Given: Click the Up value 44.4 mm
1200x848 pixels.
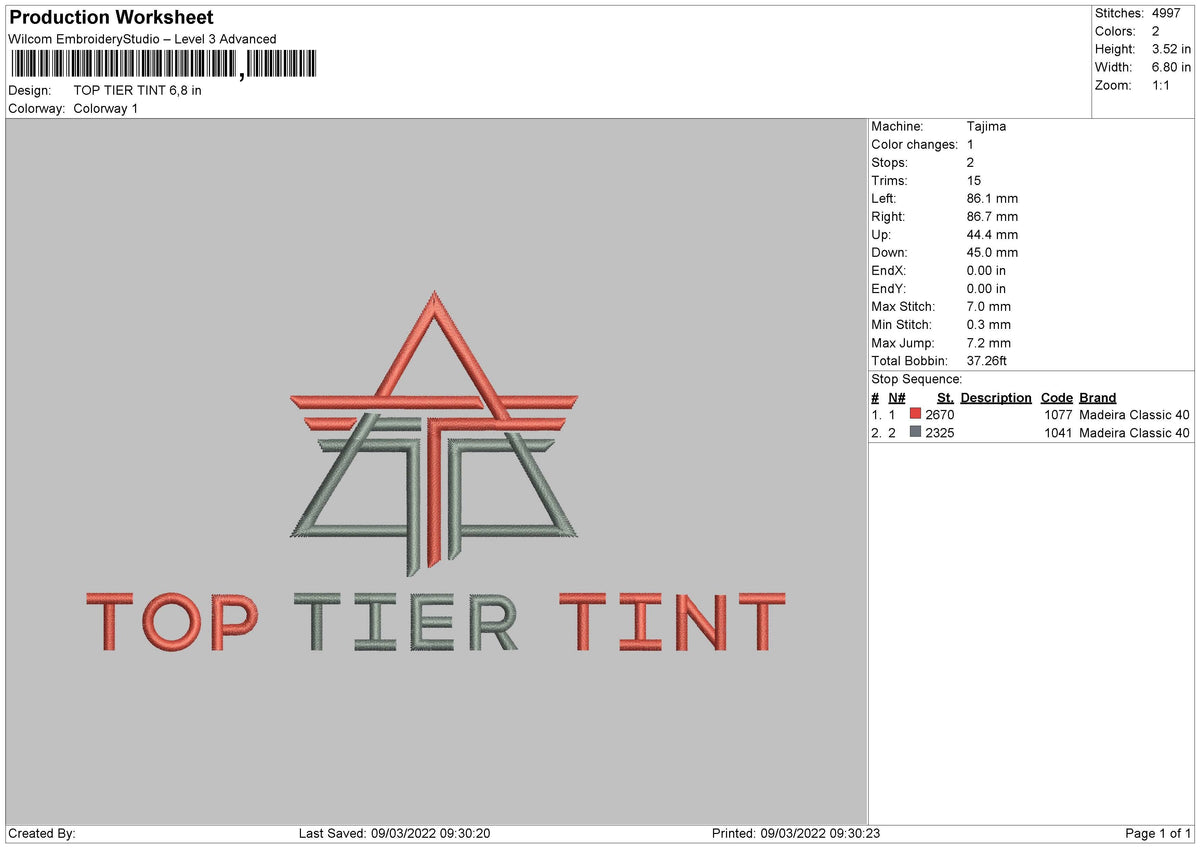Looking at the screenshot, I should point(992,234).
